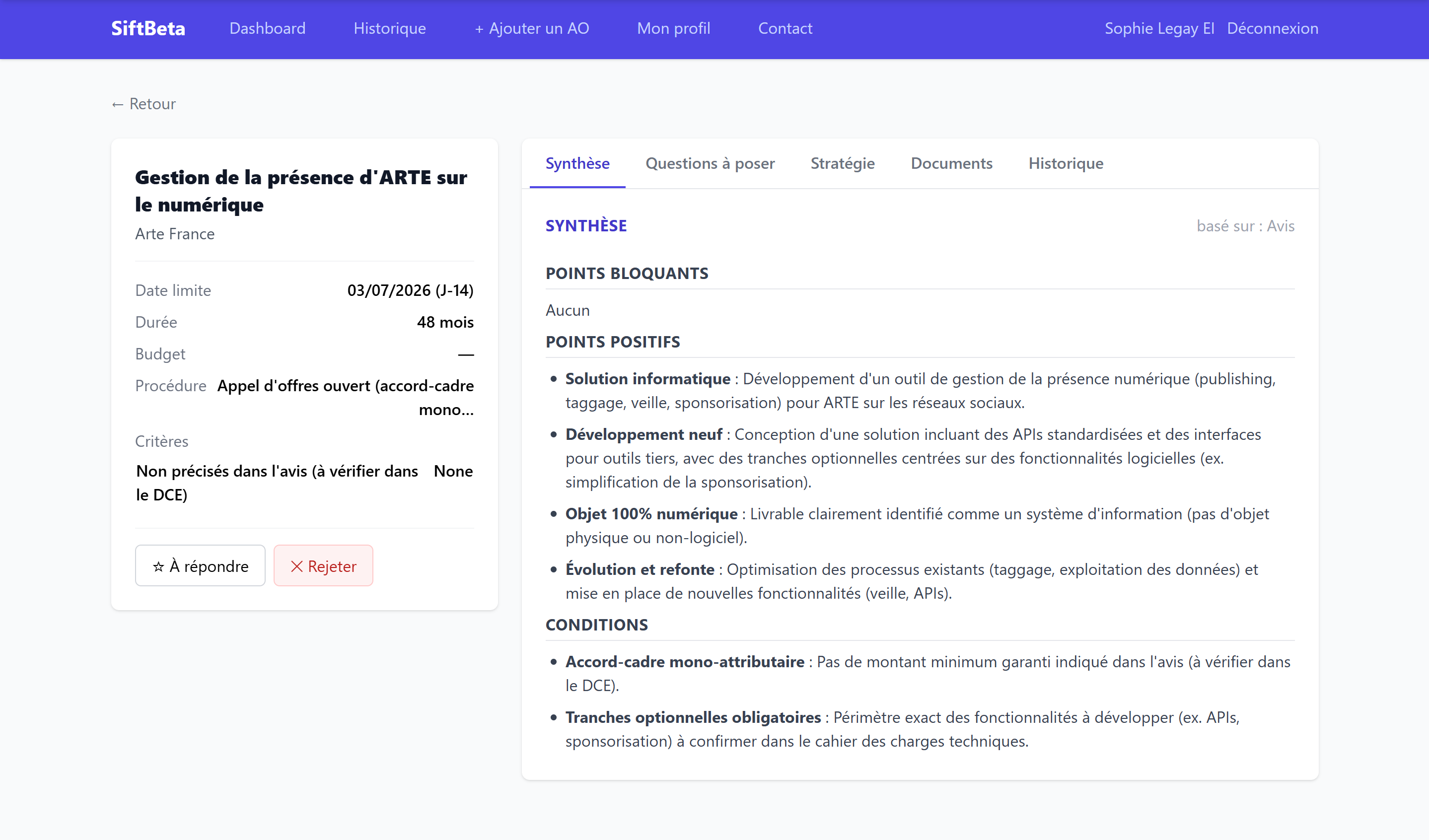Viewport: 1429px width, 840px height.
Task: Click the X icon on Rejeter
Action: point(296,566)
